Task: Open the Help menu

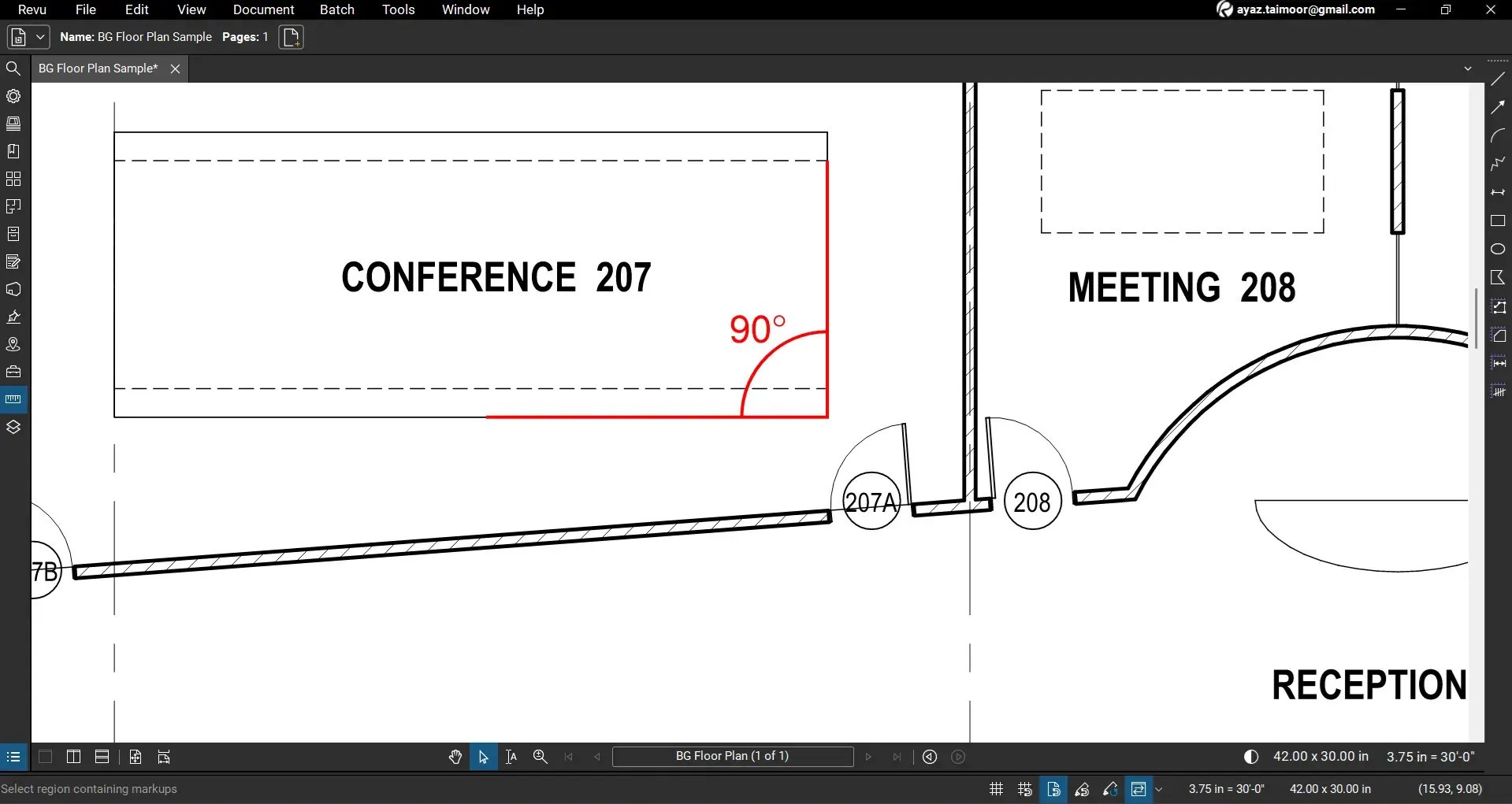Action: tap(530, 9)
